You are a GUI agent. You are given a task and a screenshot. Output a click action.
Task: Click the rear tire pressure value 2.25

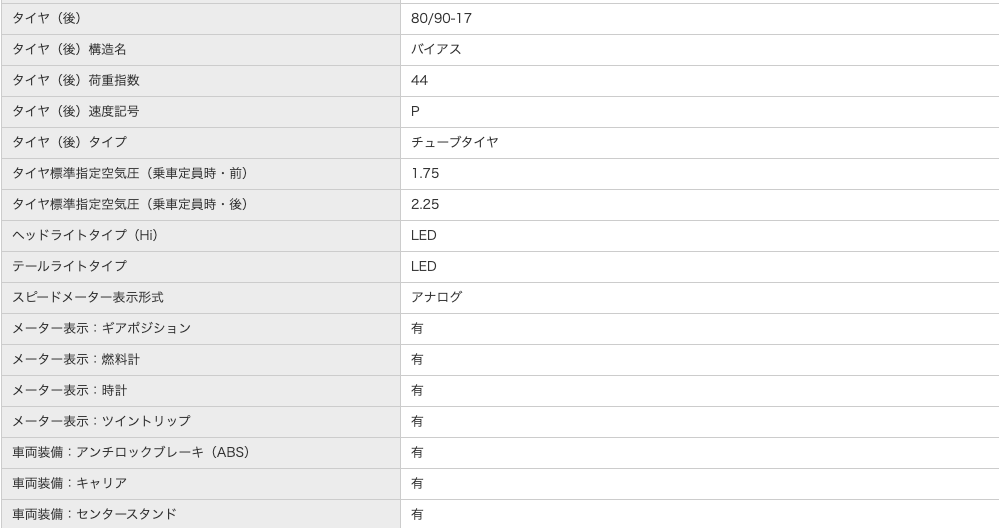click(425, 205)
